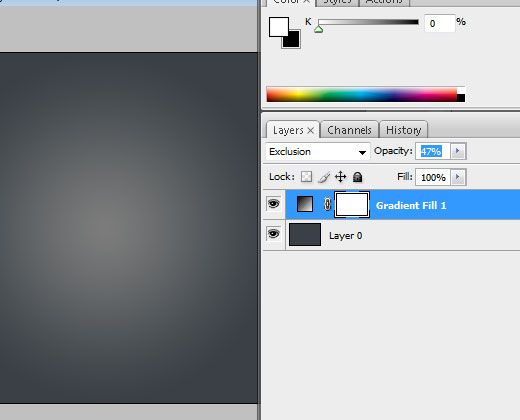Hide the Gradient Fill 1 layer
This screenshot has height=420, width=520.
[274, 204]
